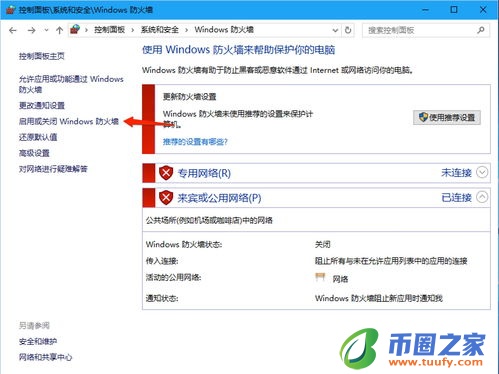Click the separator arrow after 系统和安全 breadcrumb

[187, 30]
